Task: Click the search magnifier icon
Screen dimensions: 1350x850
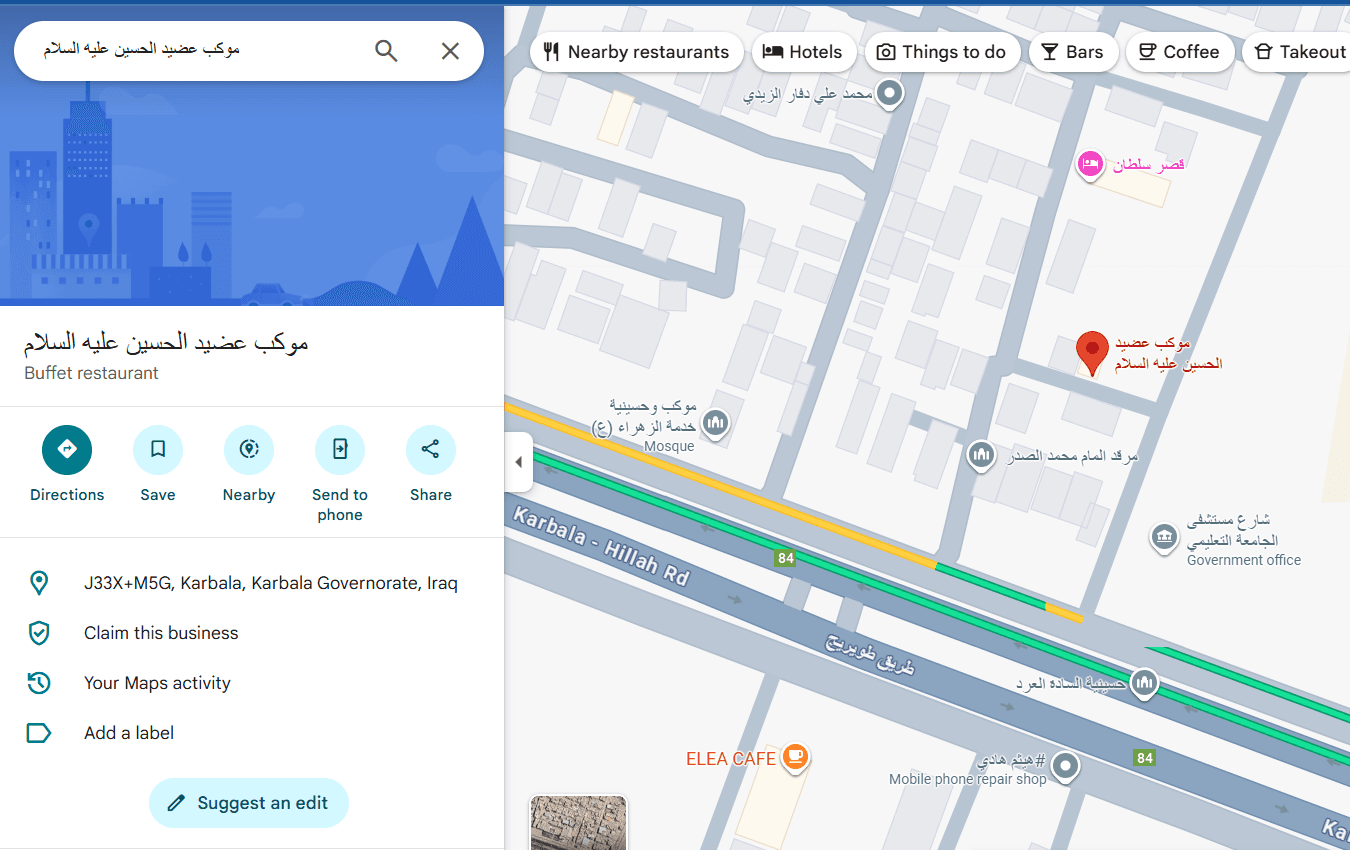Action: pyautogui.click(x=386, y=51)
